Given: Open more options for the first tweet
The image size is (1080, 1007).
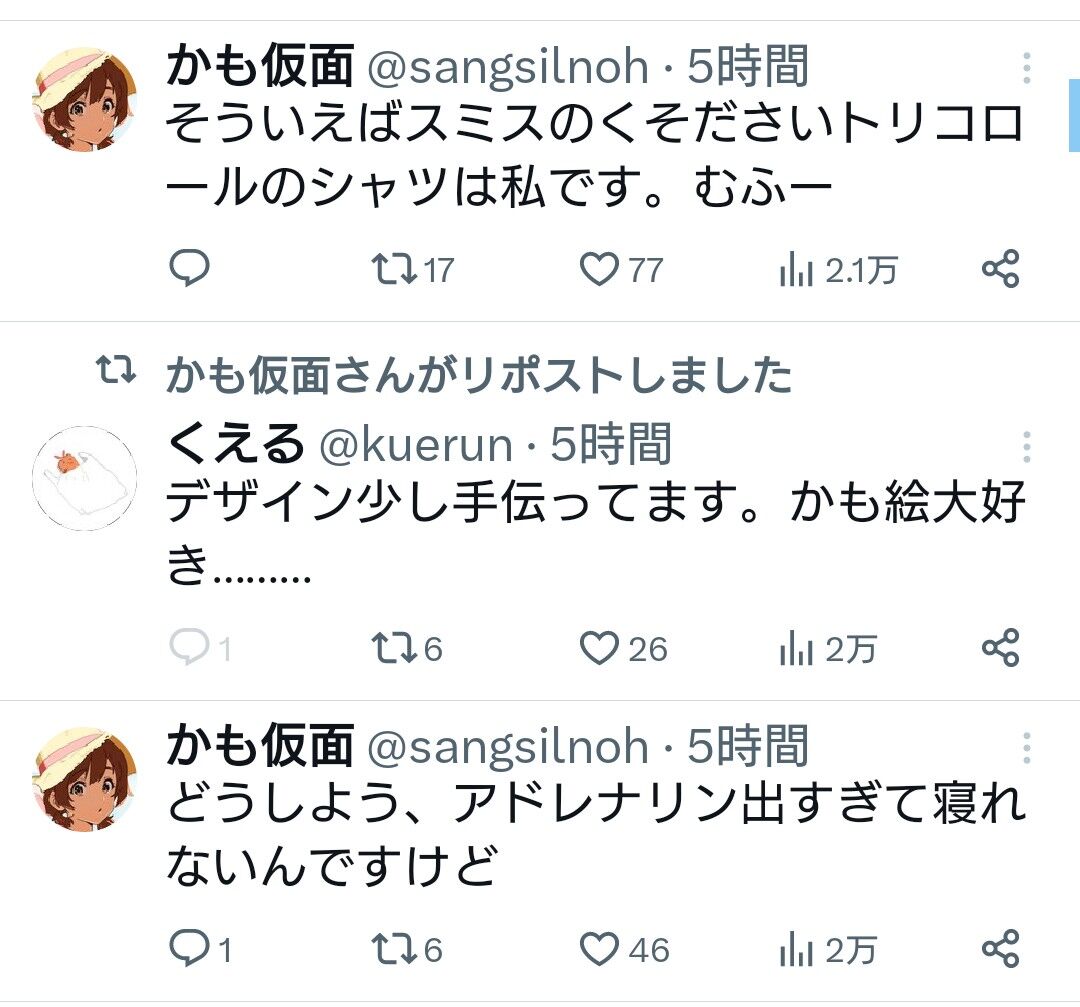Looking at the screenshot, I should point(1027,68).
